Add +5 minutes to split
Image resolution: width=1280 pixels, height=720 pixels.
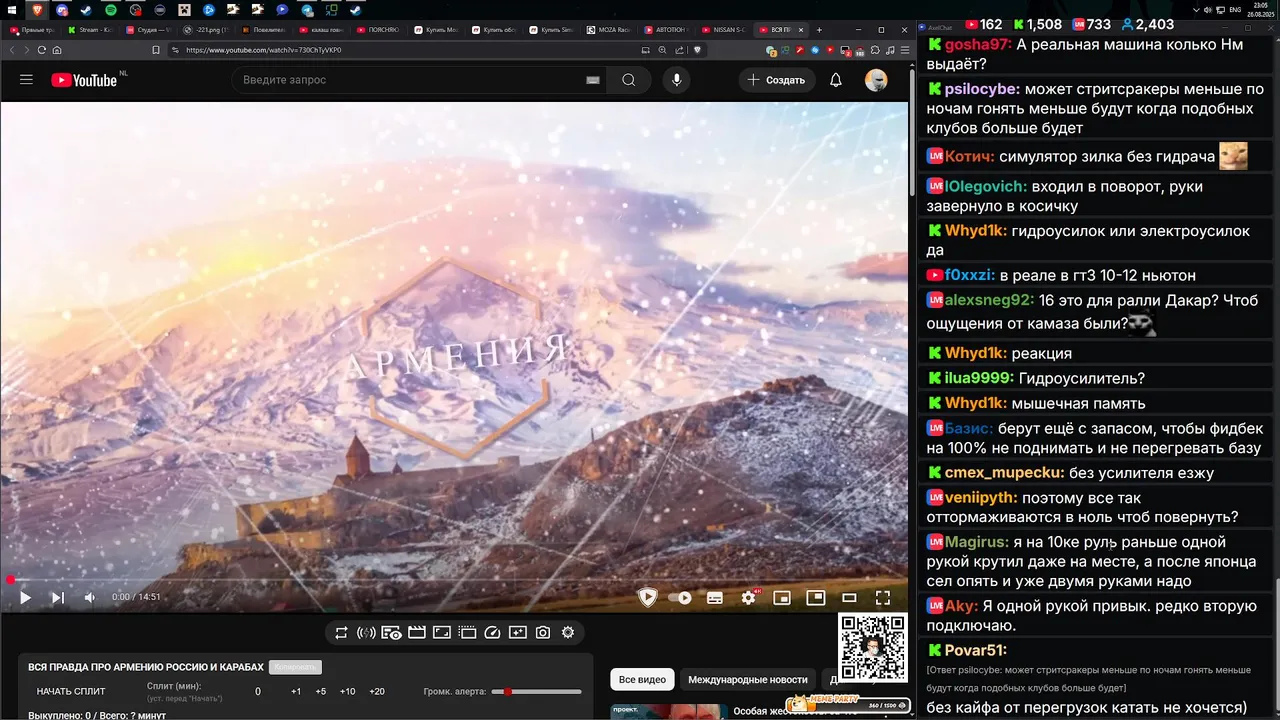pos(320,692)
